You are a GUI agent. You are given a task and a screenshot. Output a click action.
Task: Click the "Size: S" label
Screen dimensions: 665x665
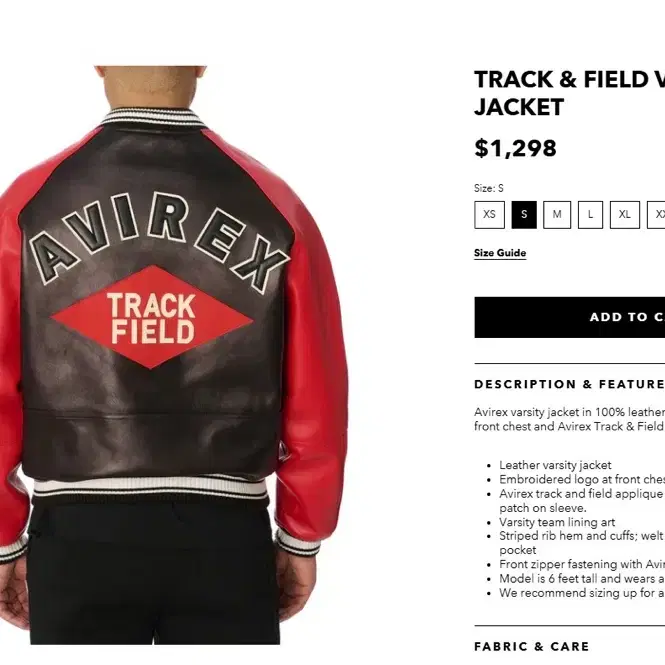click(x=489, y=188)
